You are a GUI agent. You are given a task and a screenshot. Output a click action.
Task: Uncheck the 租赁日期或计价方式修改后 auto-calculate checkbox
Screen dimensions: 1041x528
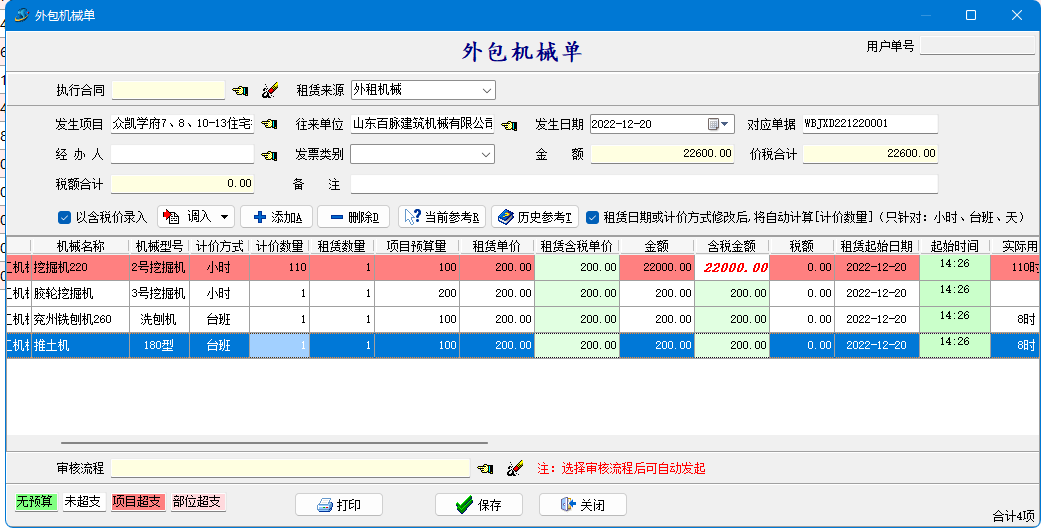[x=593, y=217]
